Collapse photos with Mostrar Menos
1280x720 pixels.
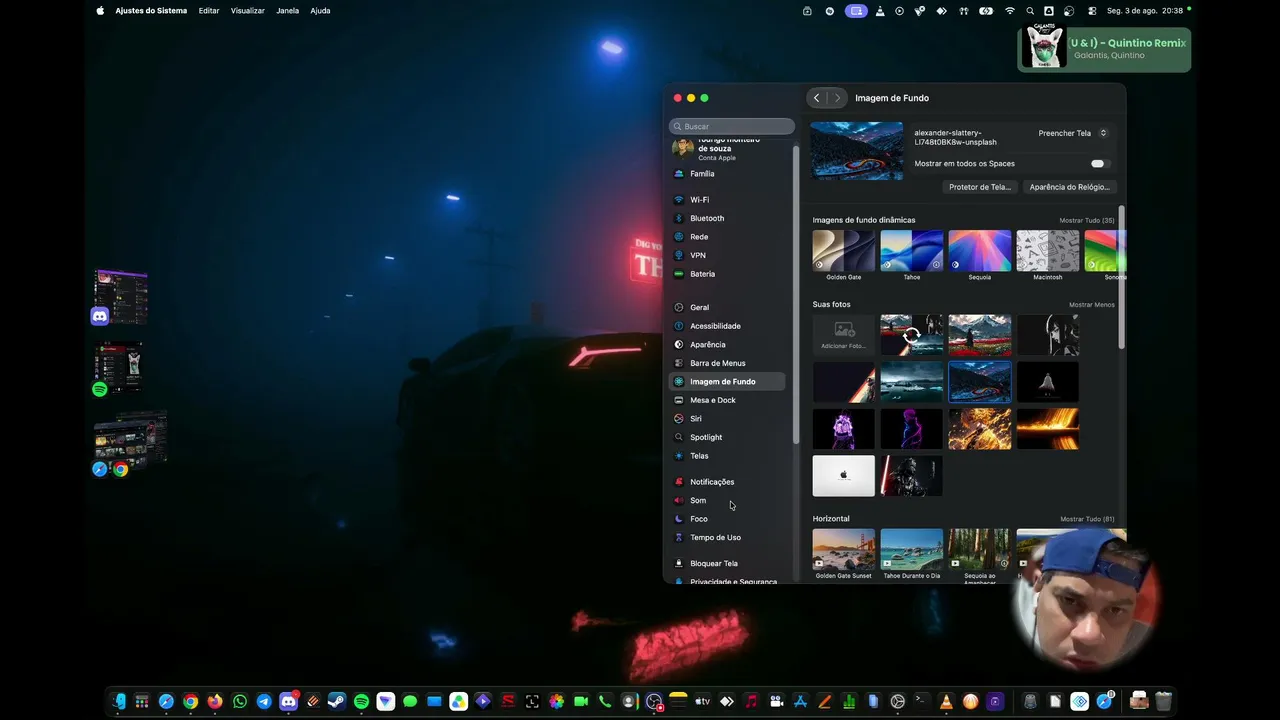pyautogui.click(x=1092, y=305)
